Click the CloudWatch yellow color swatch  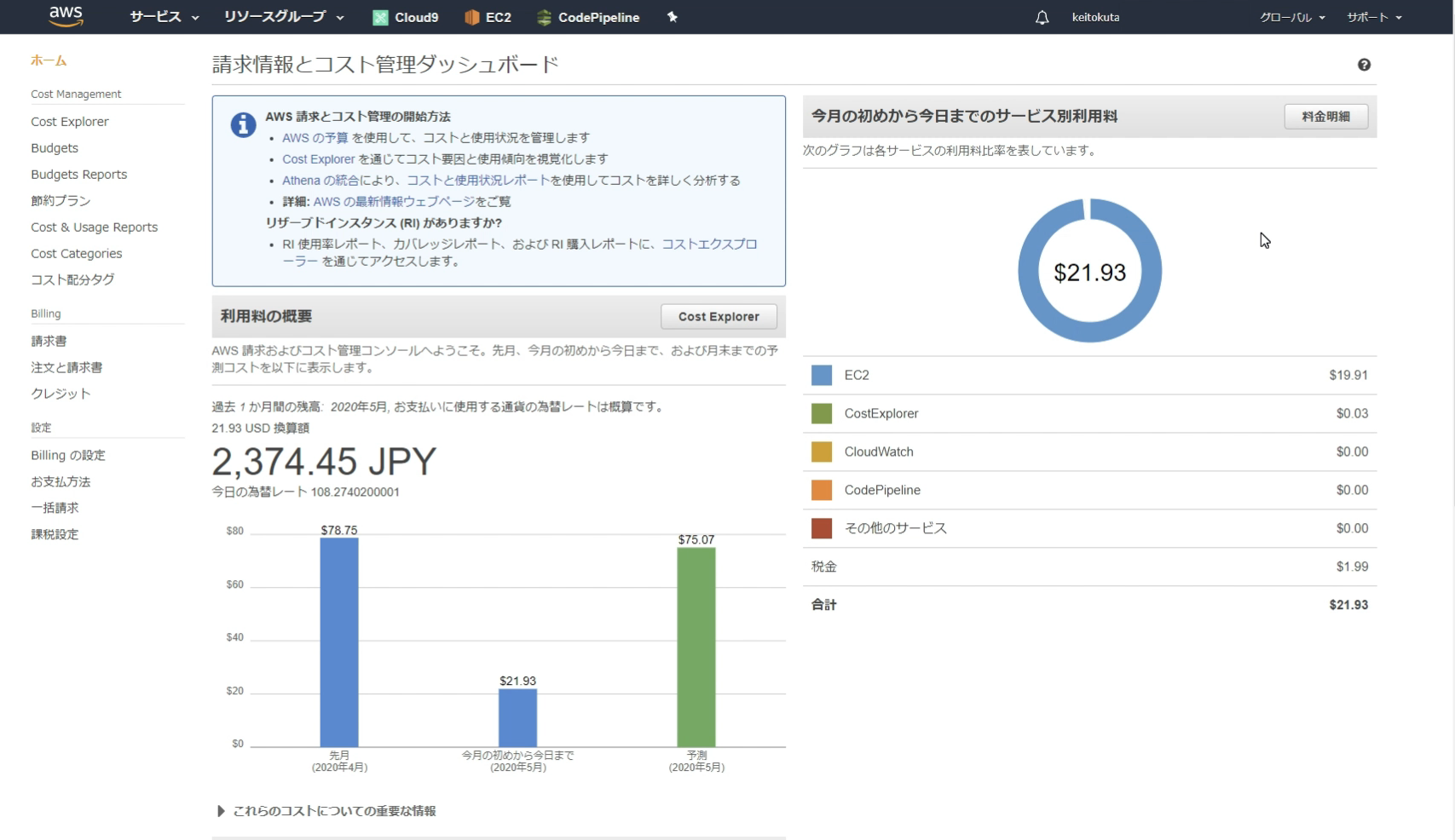pos(822,452)
